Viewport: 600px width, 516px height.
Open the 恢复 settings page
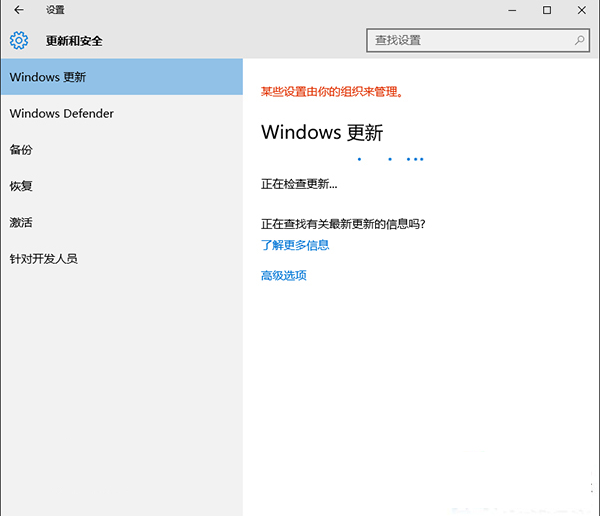tap(21, 186)
